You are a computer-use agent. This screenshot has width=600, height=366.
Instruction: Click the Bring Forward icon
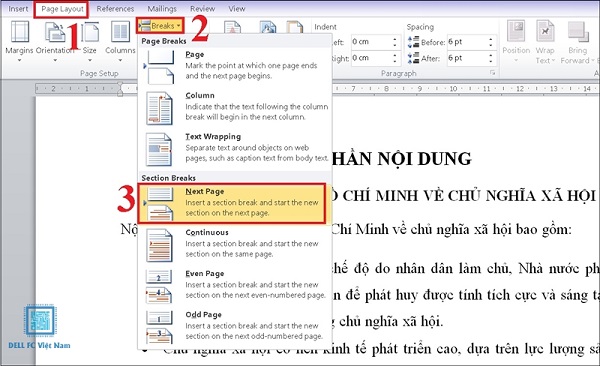tap(577, 31)
